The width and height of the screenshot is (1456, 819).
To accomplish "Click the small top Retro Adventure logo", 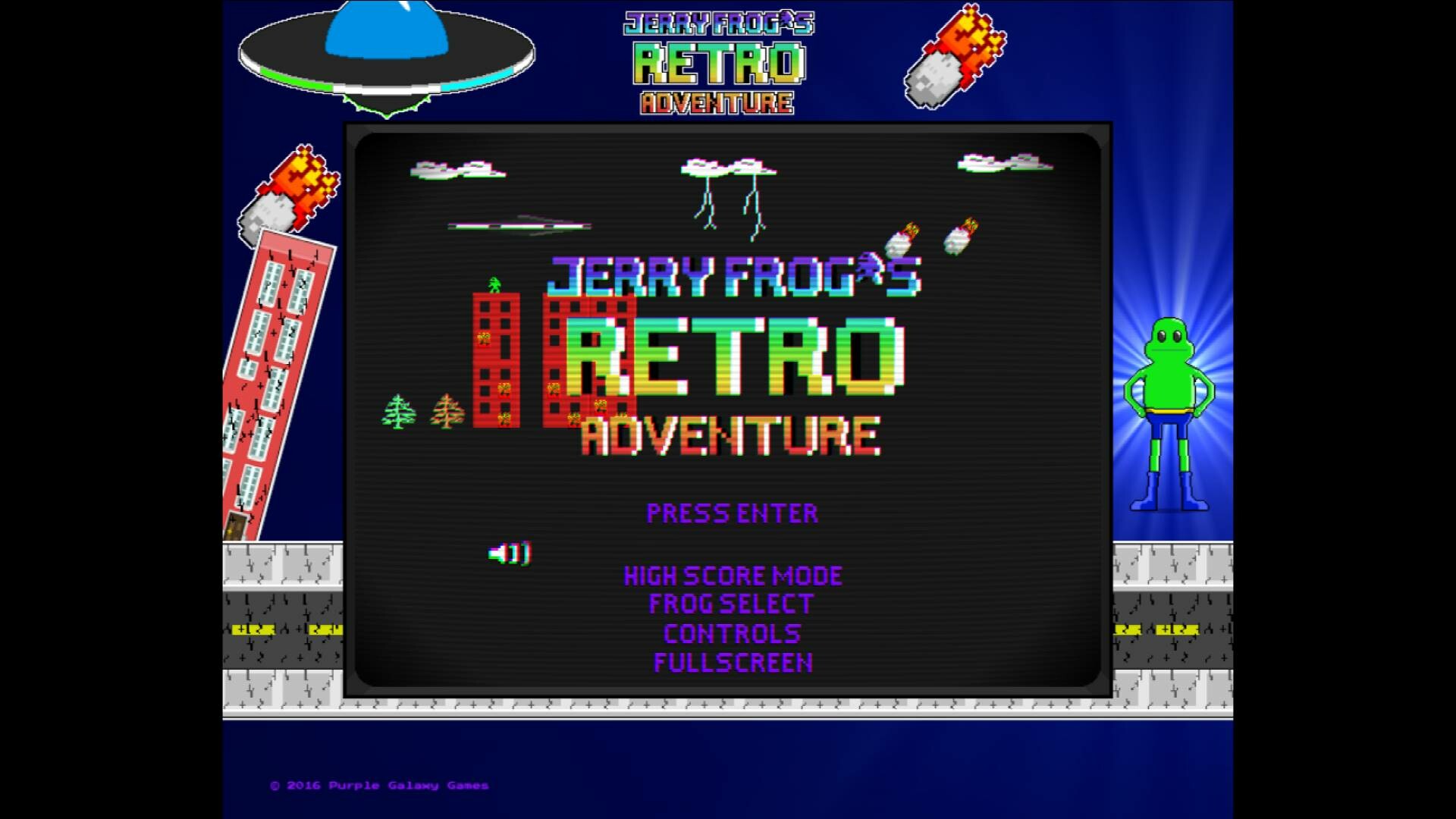I will (719, 63).
